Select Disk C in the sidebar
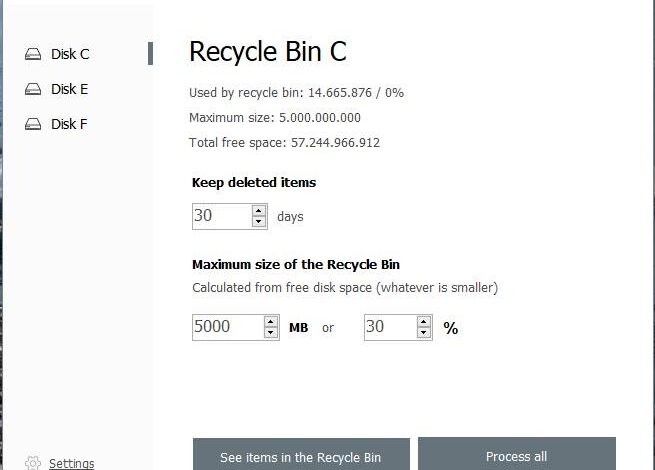 pos(70,54)
